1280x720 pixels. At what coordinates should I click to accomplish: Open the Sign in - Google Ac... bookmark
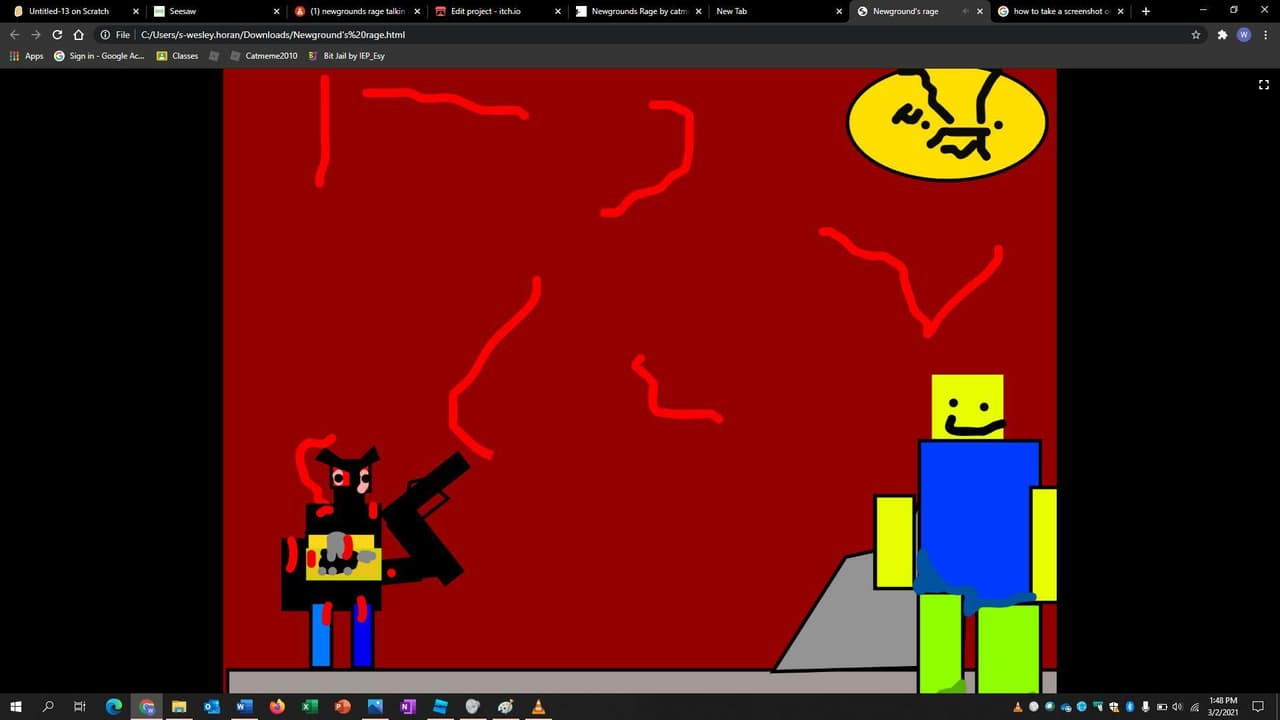tap(99, 56)
